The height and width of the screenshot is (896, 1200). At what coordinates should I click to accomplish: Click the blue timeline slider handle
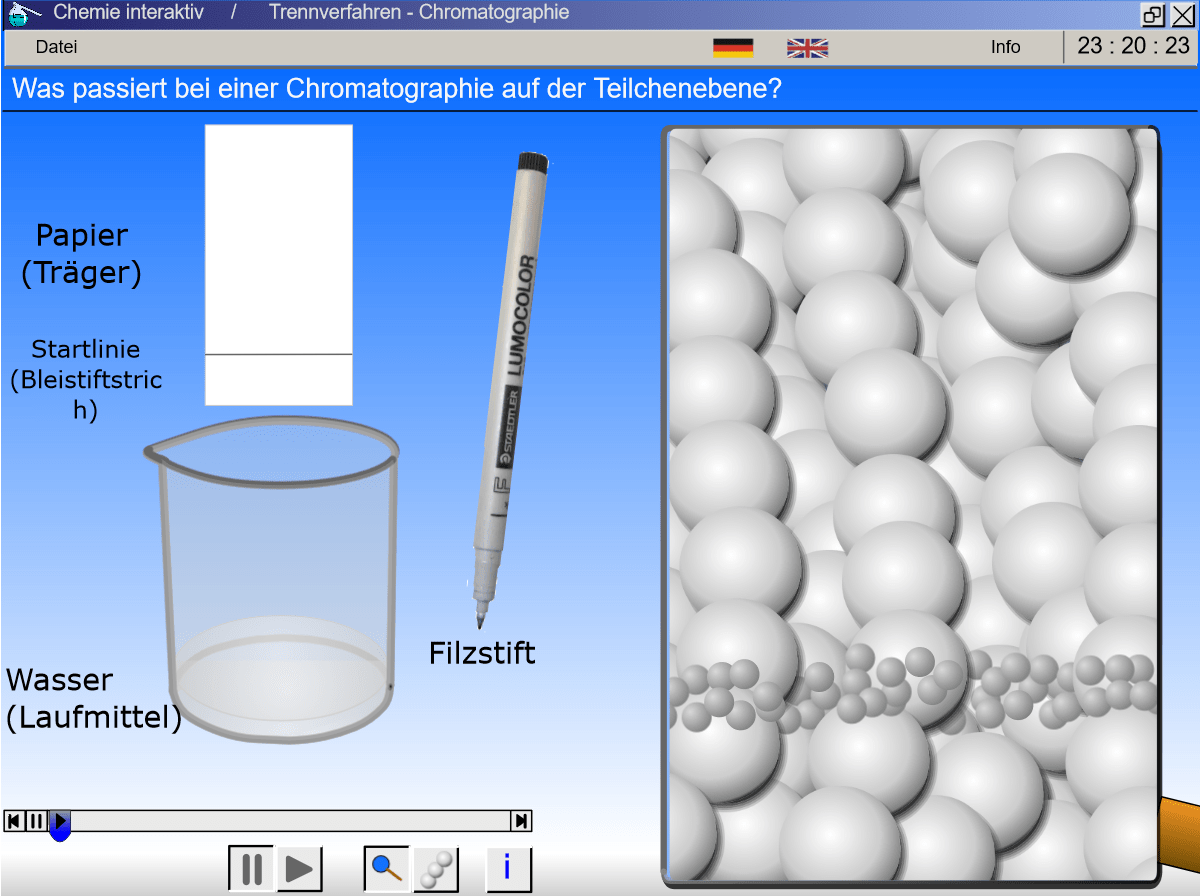(x=60, y=825)
